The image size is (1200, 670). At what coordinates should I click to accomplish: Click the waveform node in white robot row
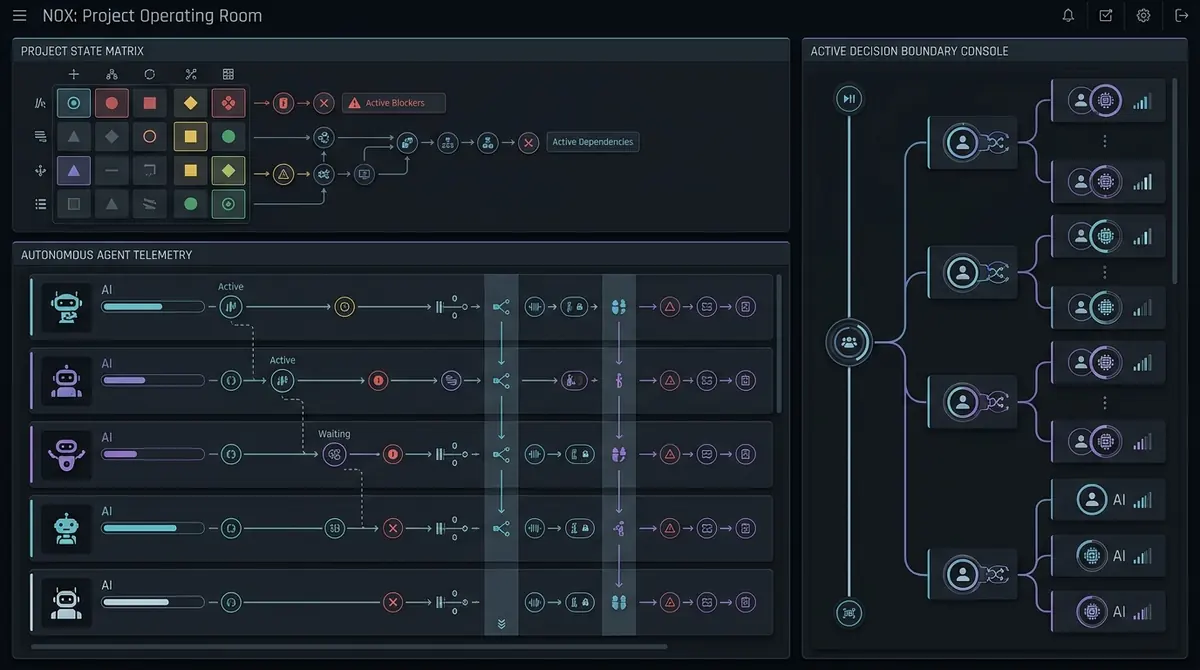535,602
